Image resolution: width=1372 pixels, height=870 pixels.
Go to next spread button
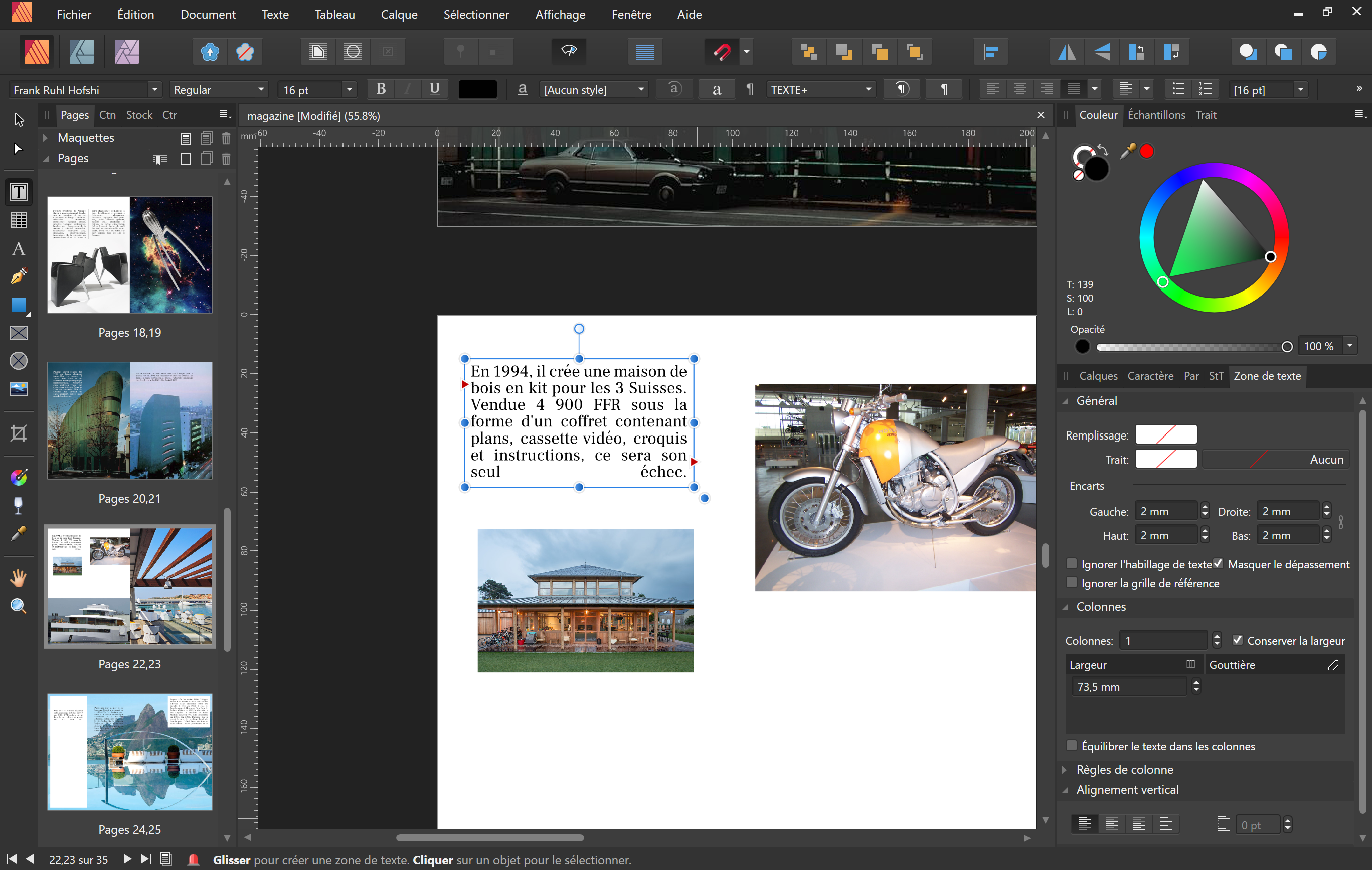tap(126, 859)
